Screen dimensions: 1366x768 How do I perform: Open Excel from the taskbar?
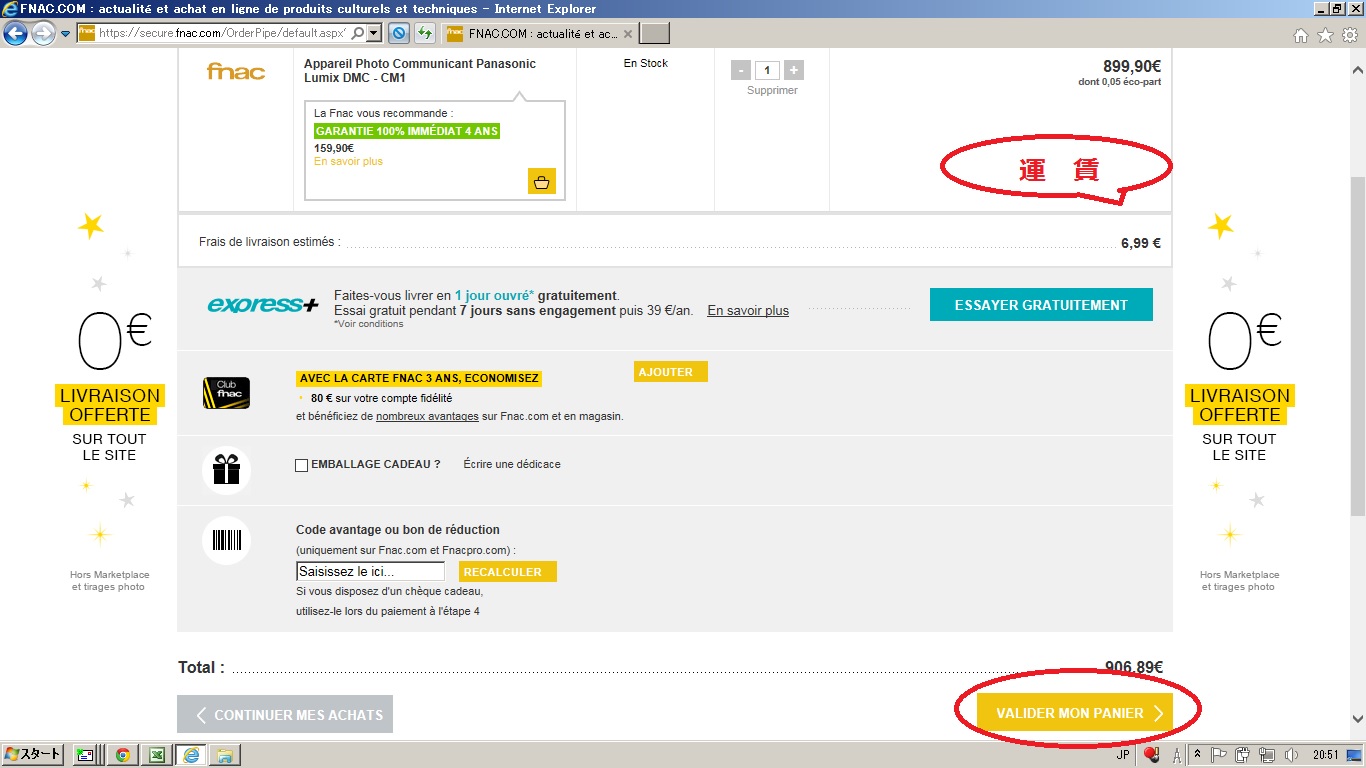click(x=155, y=755)
